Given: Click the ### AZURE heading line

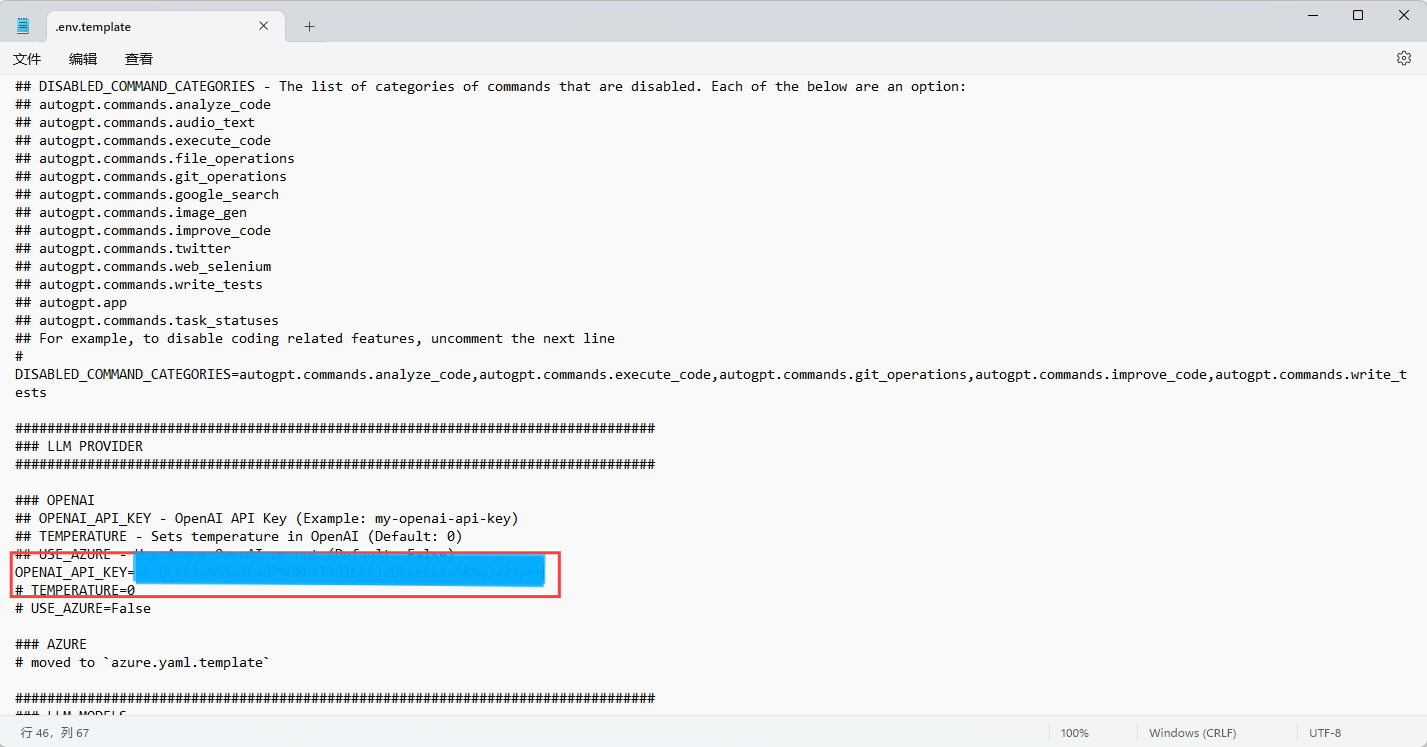Looking at the screenshot, I should pos(51,644).
